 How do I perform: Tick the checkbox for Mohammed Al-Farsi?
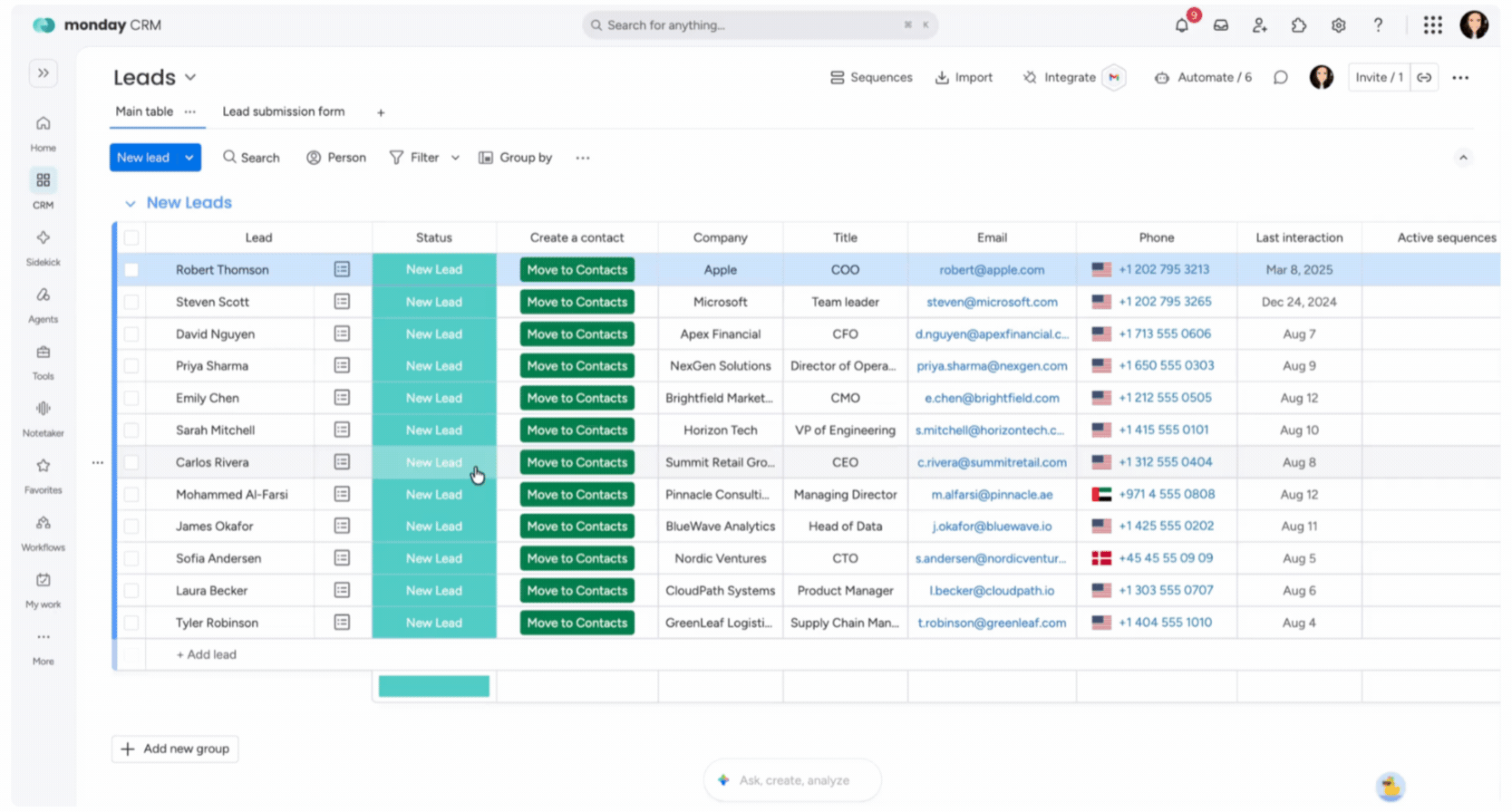131,495
